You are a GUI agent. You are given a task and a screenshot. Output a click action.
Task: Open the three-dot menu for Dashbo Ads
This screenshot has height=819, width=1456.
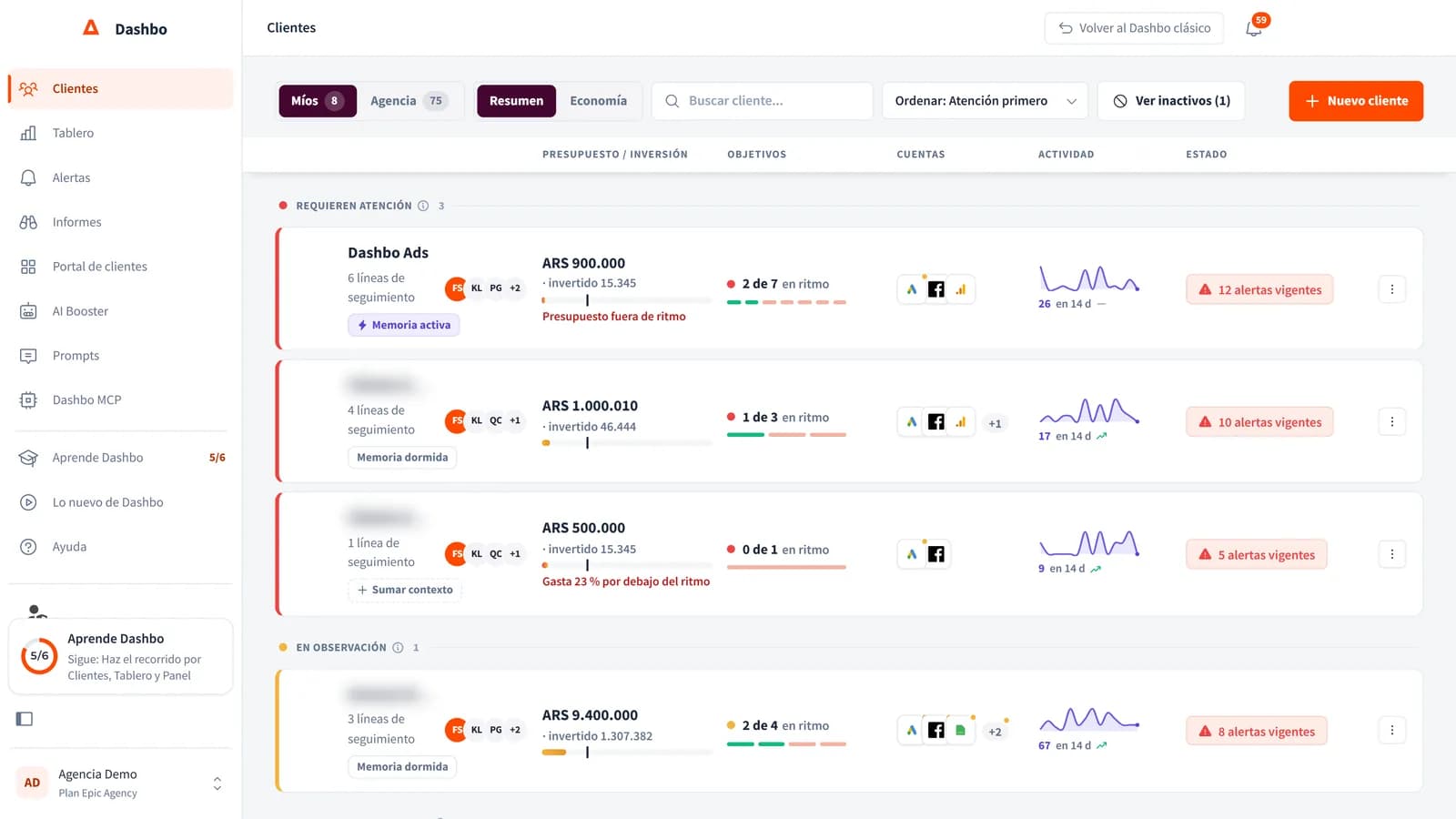click(x=1391, y=289)
